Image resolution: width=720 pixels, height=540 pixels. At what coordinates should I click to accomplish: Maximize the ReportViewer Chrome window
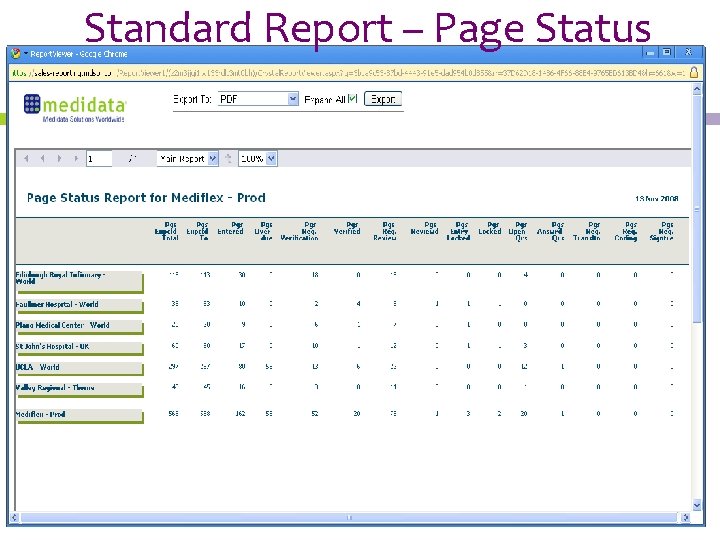pos(667,52)
